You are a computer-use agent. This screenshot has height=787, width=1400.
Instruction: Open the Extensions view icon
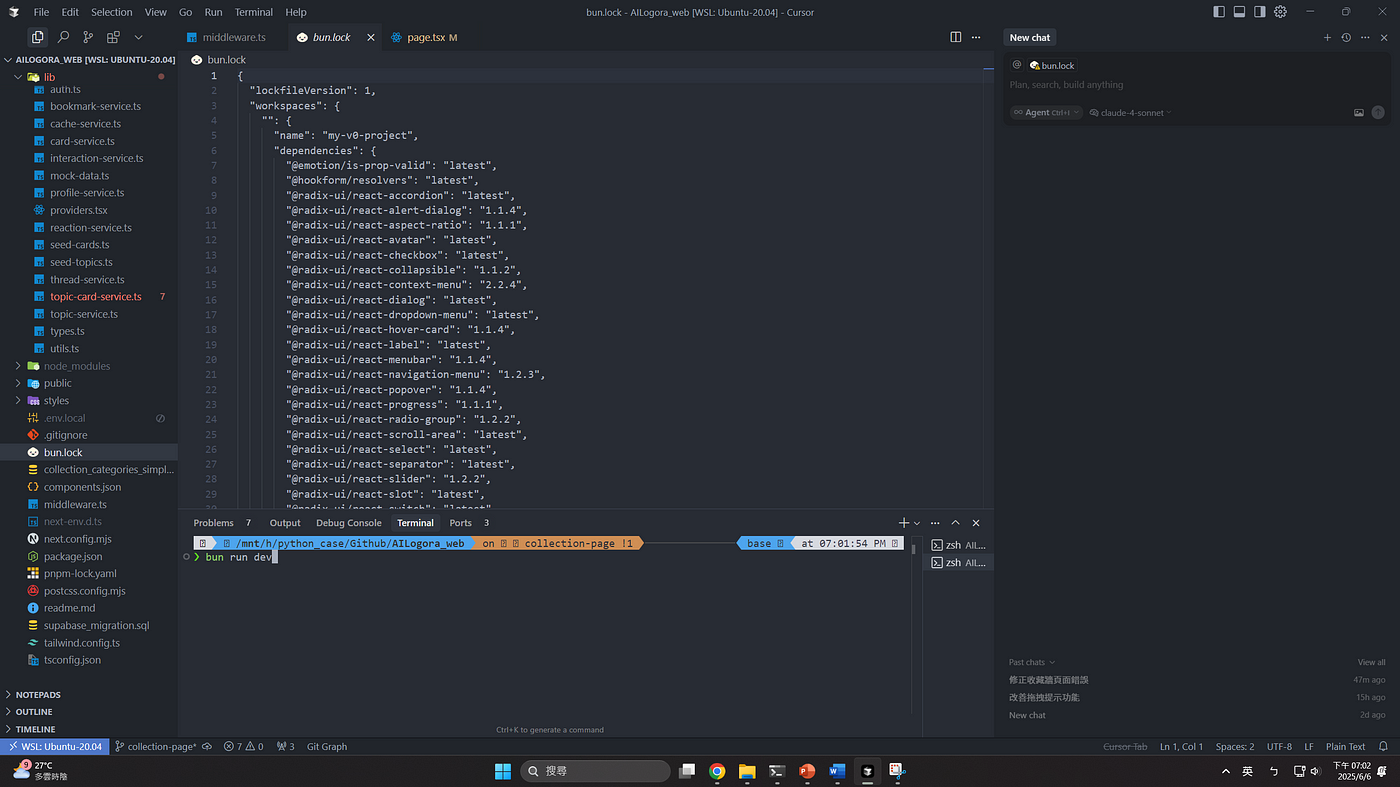pos(113,37)
